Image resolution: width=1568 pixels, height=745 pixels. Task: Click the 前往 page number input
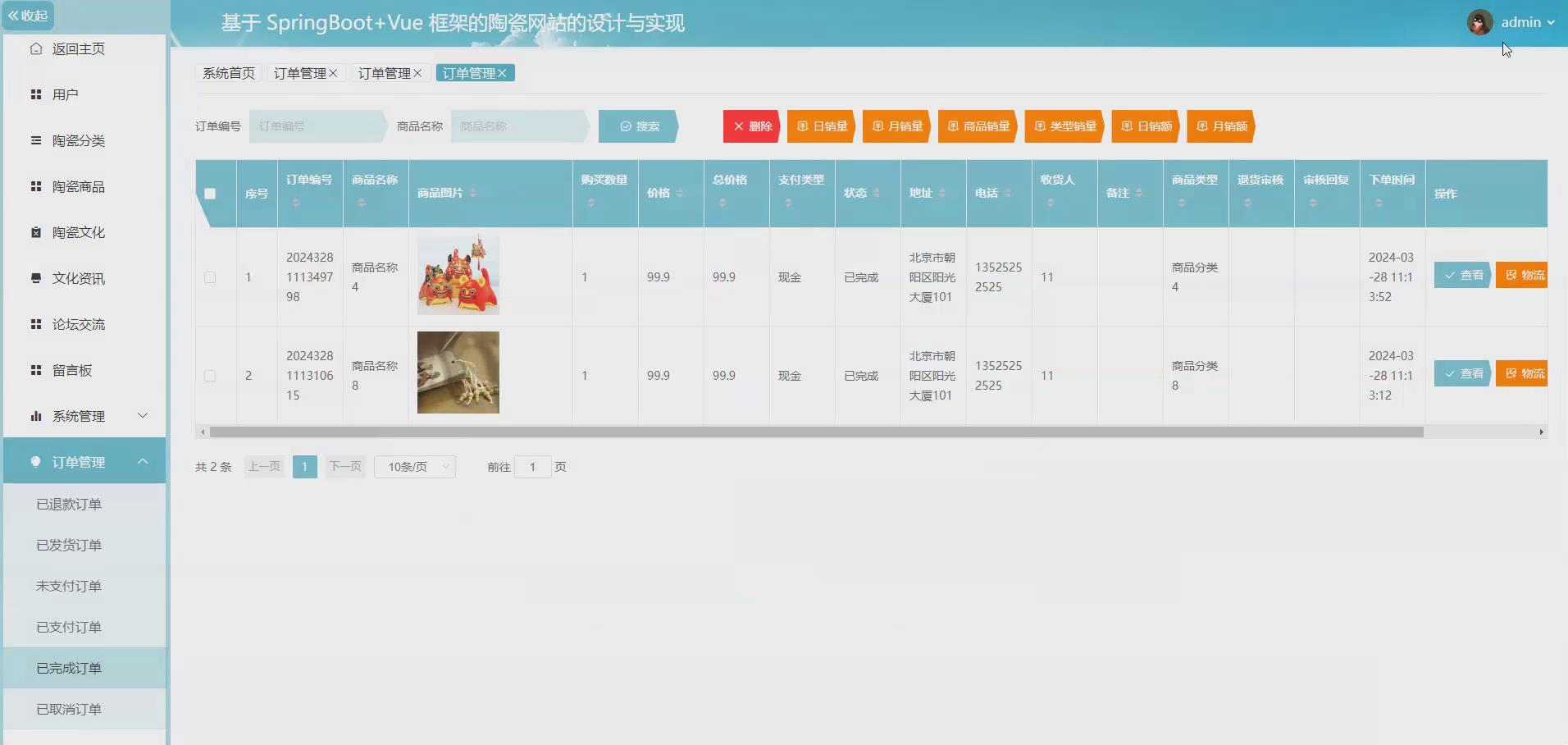point(532,467)
